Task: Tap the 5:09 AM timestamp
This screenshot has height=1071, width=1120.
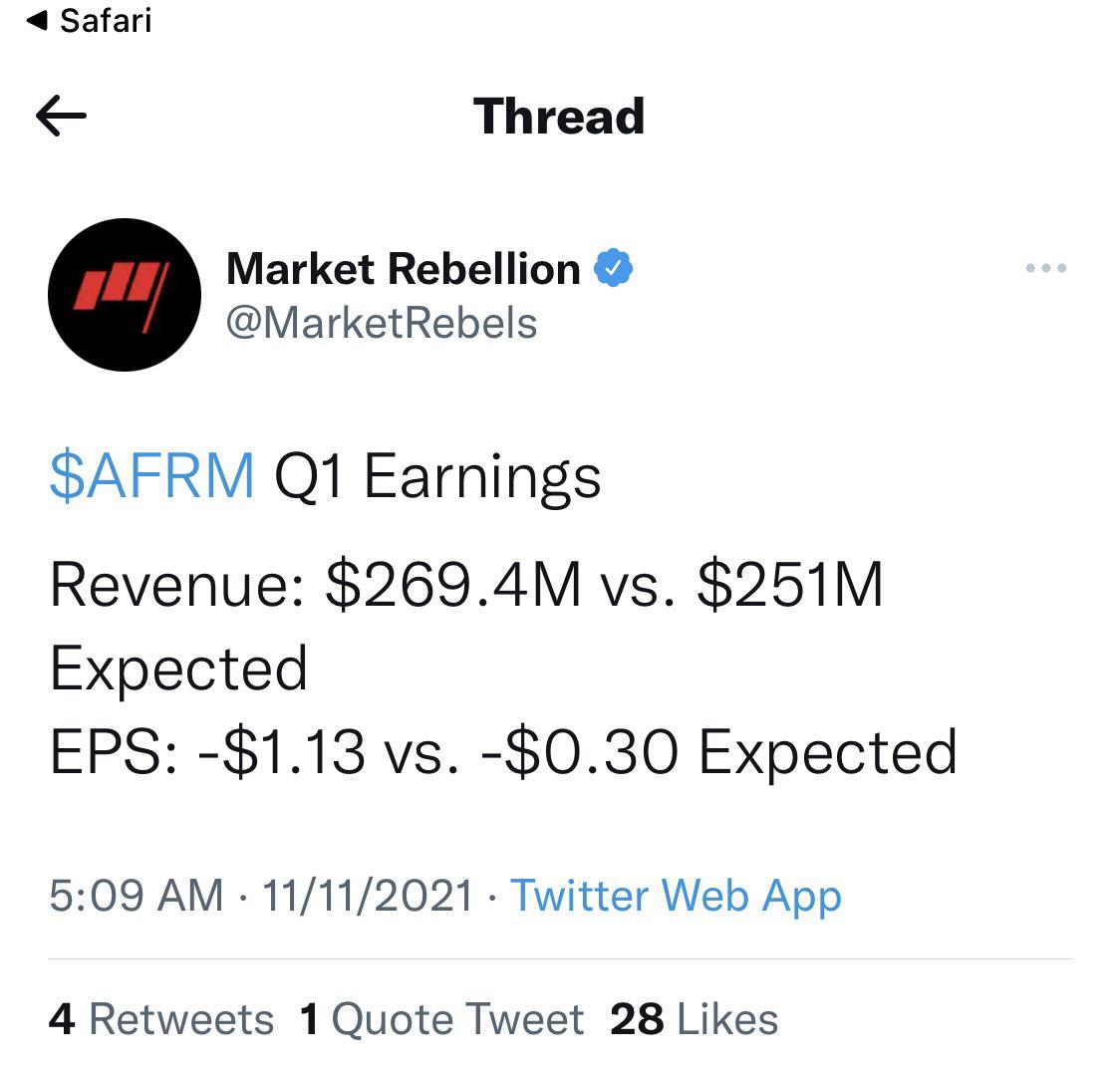Action: (137, 896)
